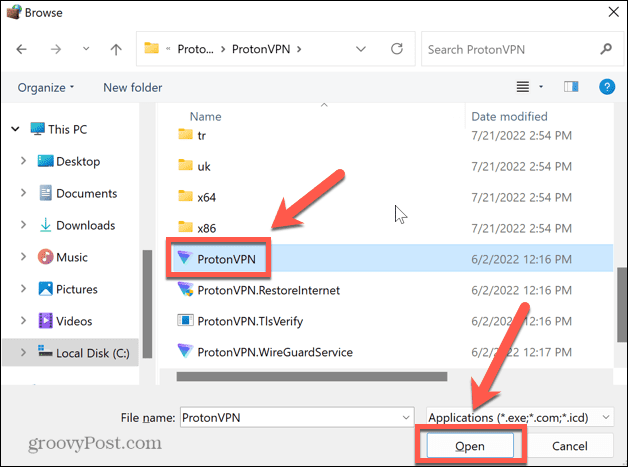Go back with the left arrow
628x467 pixels.
coord(21,49)
